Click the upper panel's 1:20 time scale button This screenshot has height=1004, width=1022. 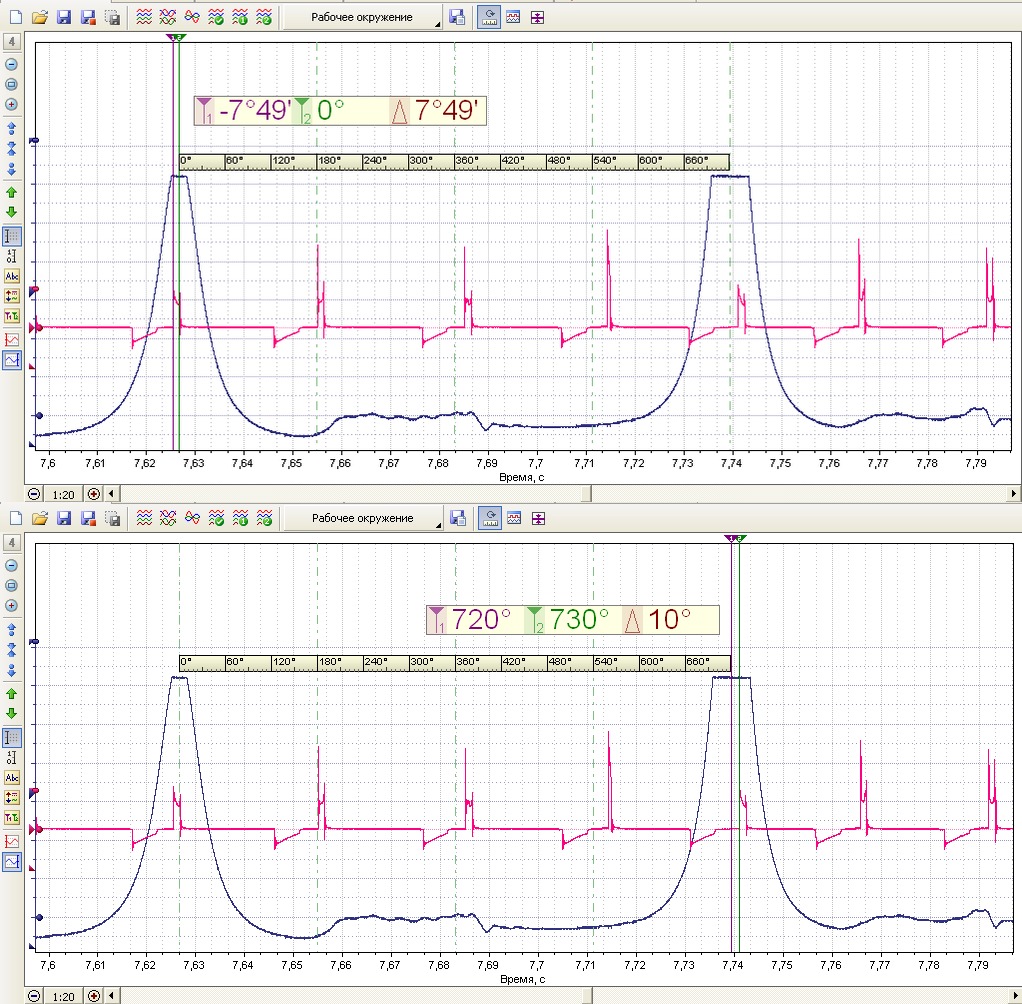63,494
